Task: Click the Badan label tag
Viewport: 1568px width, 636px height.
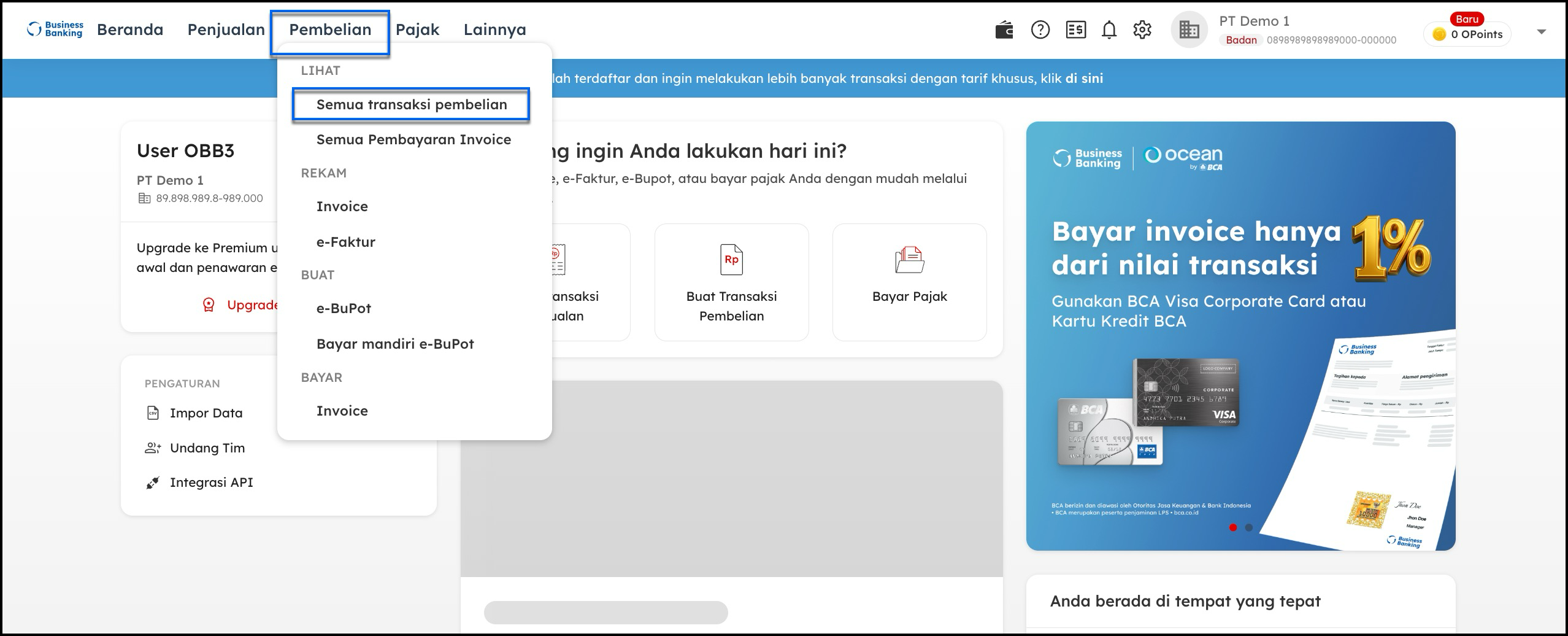Action: click(1241, 40)
